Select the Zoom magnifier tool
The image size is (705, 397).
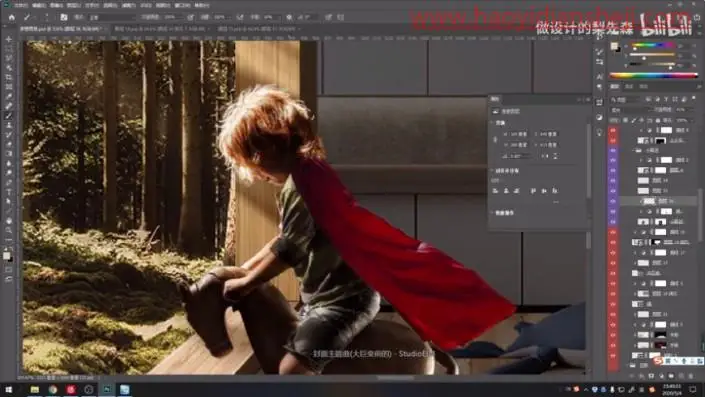coord(9,230)
